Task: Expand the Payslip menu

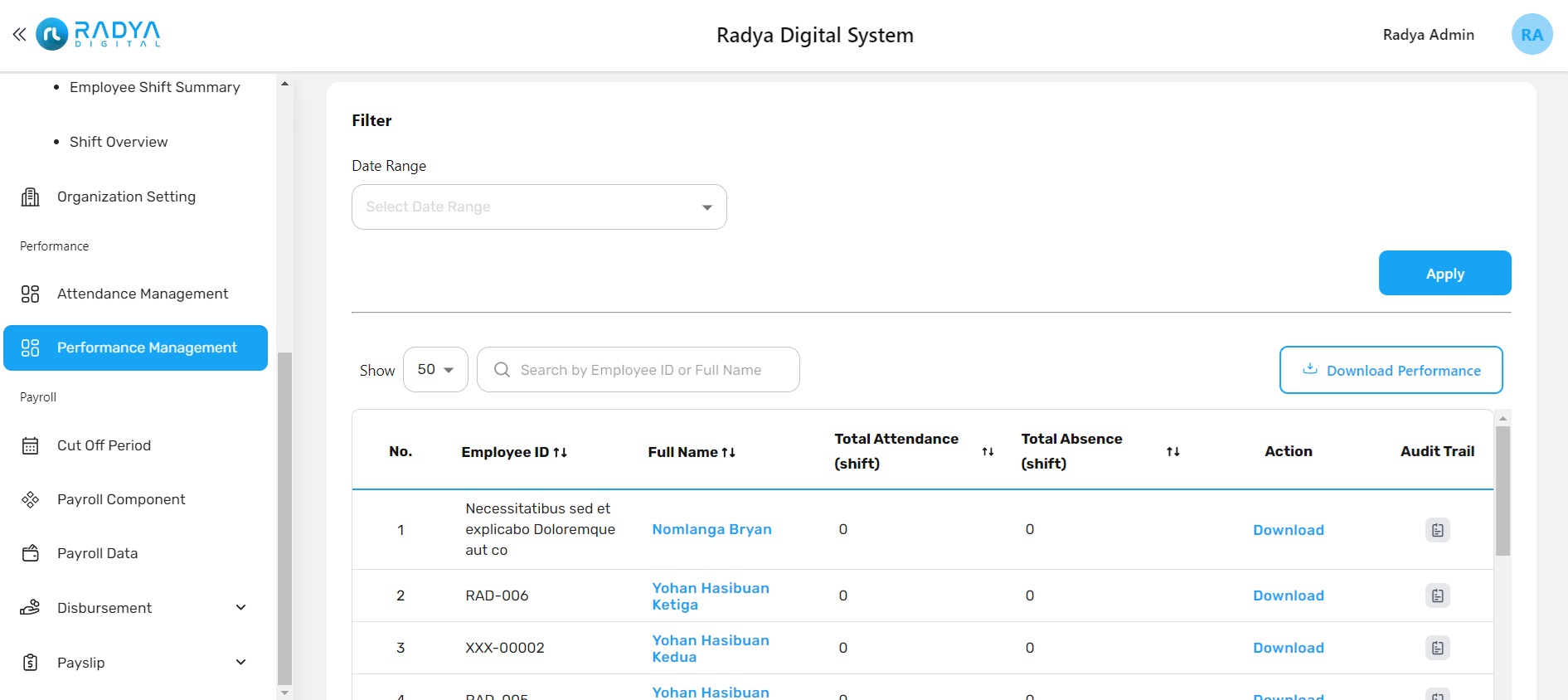Action: pos(240,663)
